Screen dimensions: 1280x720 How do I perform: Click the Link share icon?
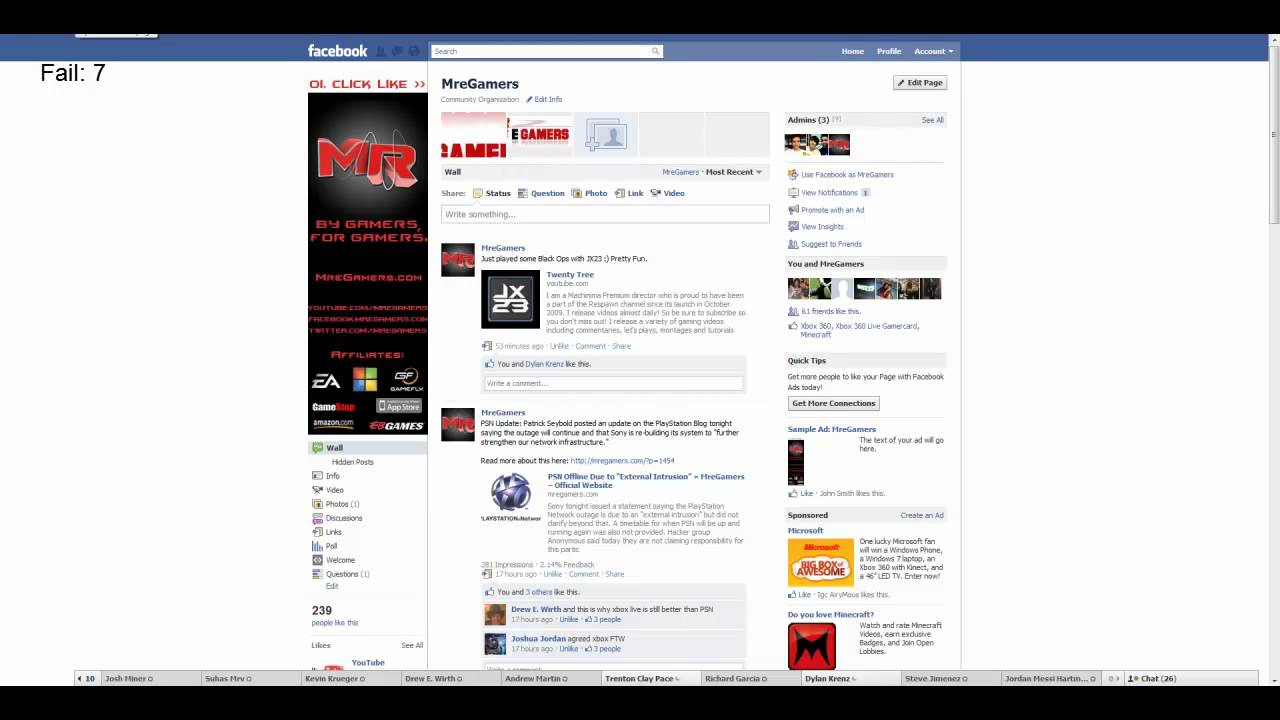tap(619, 193)
